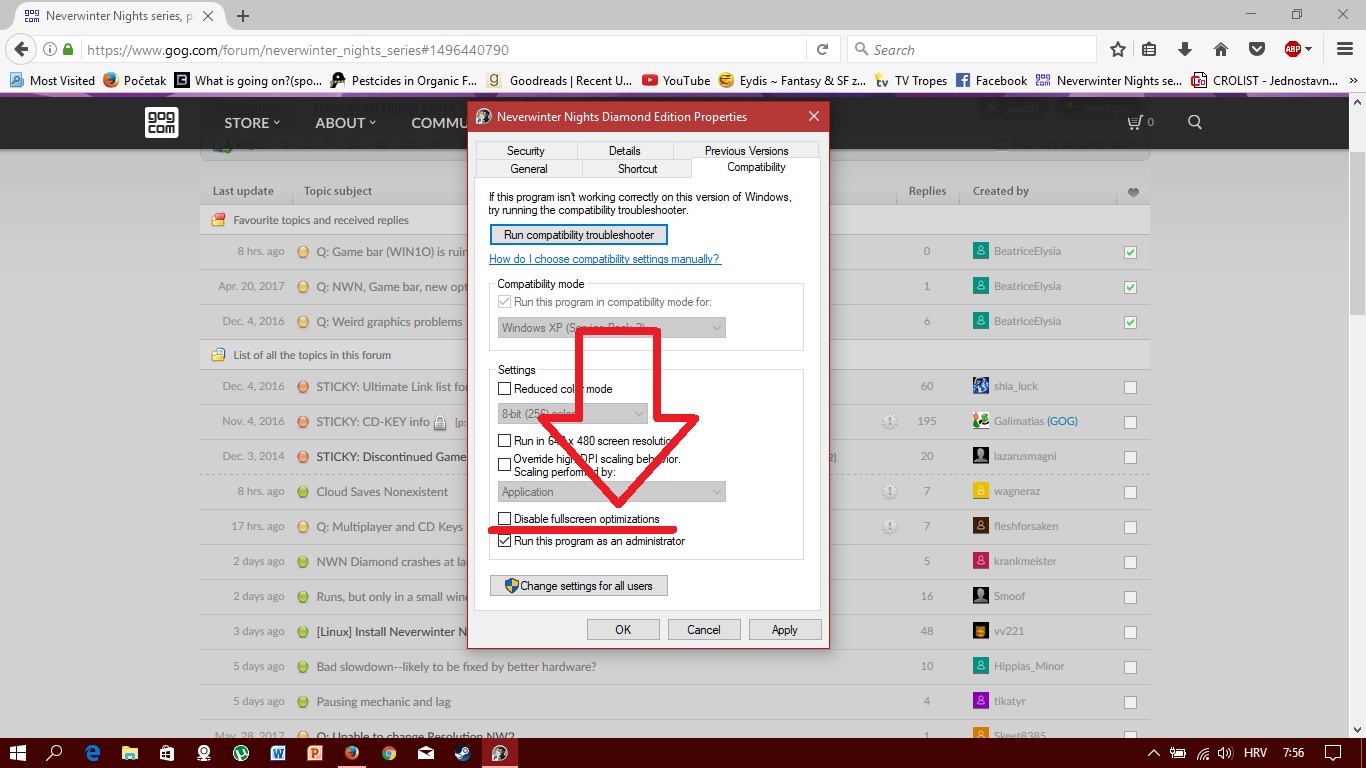Click OK in the Properties dialog
This screenshot has height=768, width=1366.
623,630
